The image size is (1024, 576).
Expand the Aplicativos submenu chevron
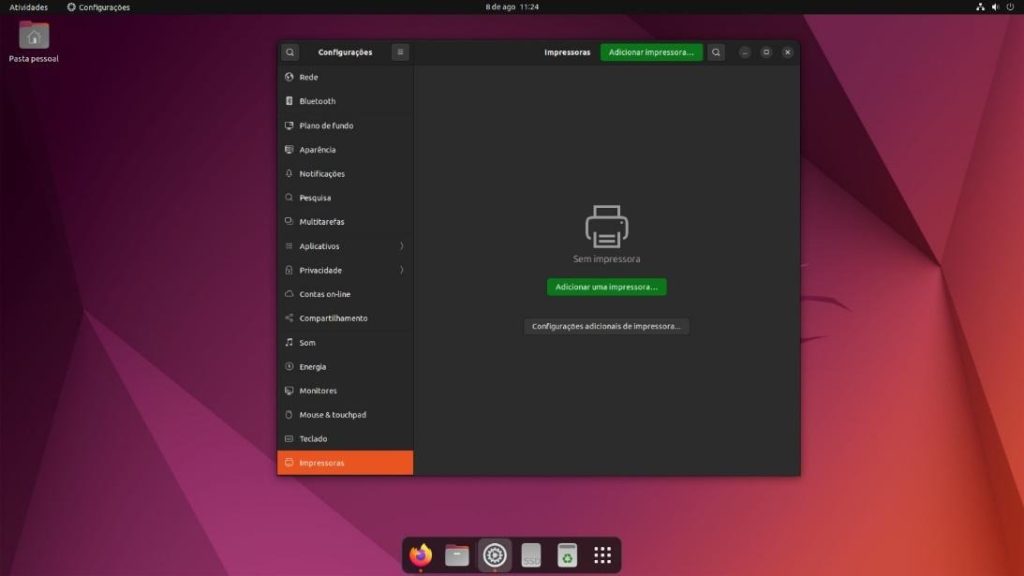402,246
